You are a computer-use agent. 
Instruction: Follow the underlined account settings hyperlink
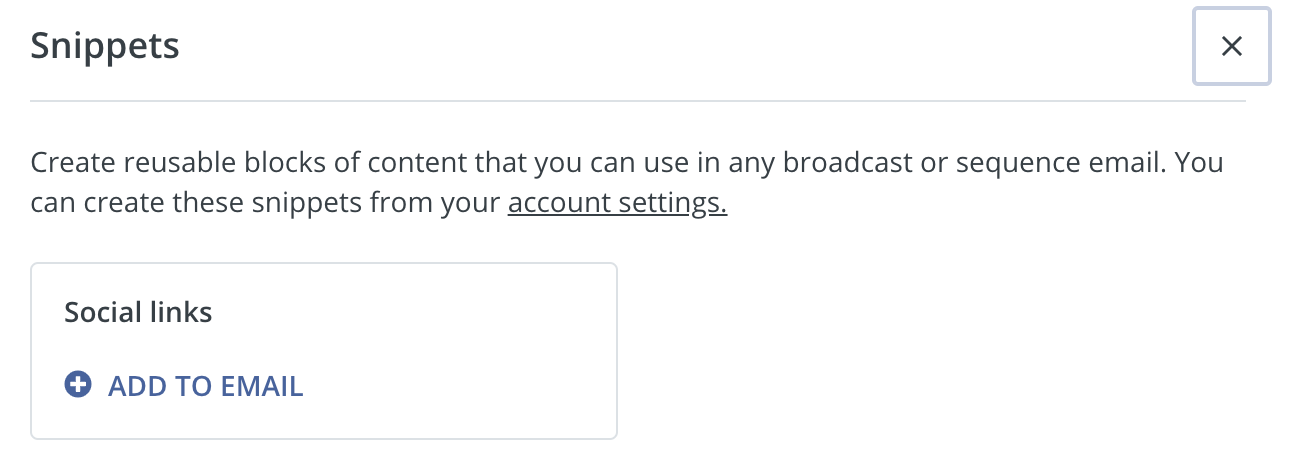tap(617, 204)
